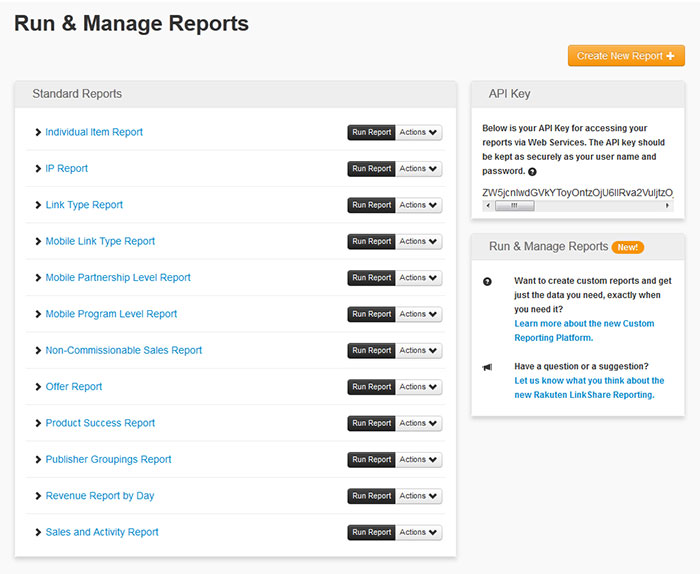Screen dimensions: 700x574
Task: Click the chevron arrow before Offer Report
Action: [x=38, y=387]
